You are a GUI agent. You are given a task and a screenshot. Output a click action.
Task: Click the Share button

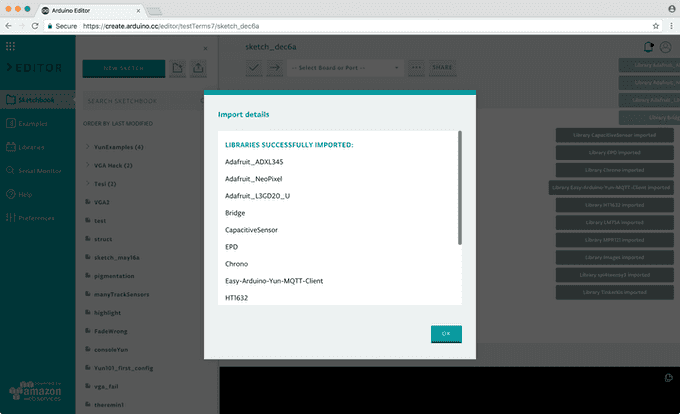[x=441, y=68]
